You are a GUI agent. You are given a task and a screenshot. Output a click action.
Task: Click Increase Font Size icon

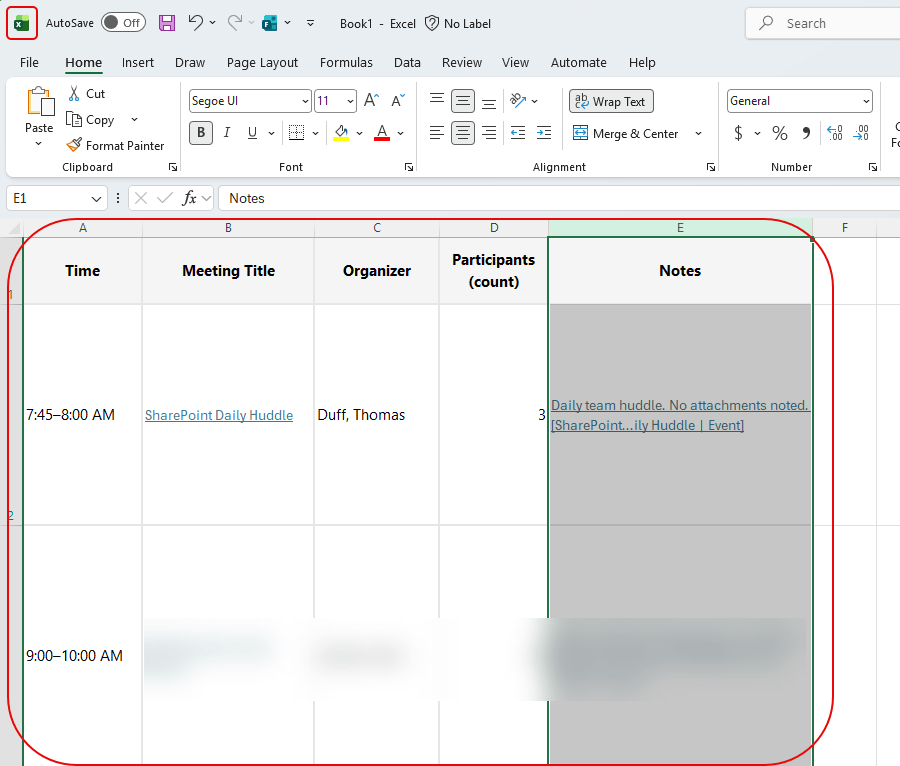[x=371, y=101]
